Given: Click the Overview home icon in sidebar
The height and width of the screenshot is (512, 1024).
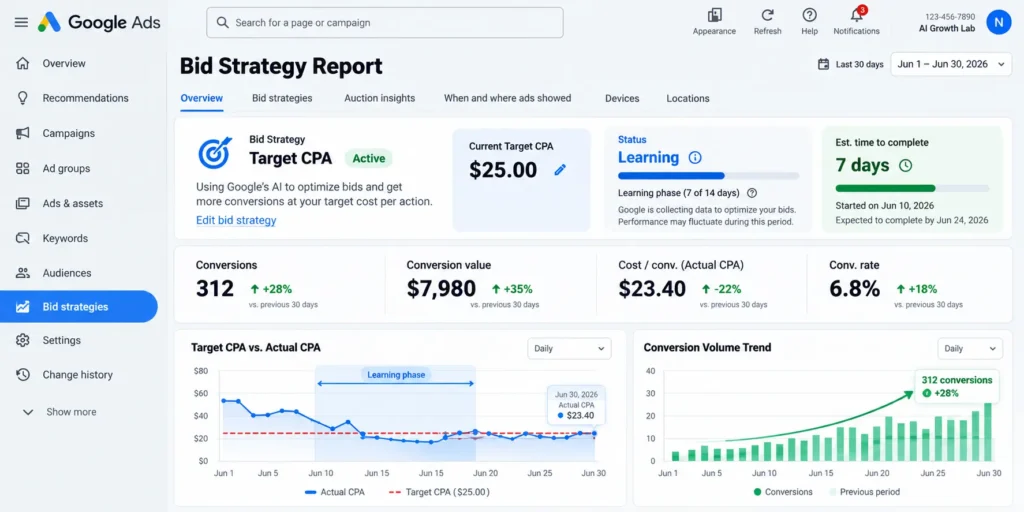Looking at the screenshot, I should [x=23, y=63].
